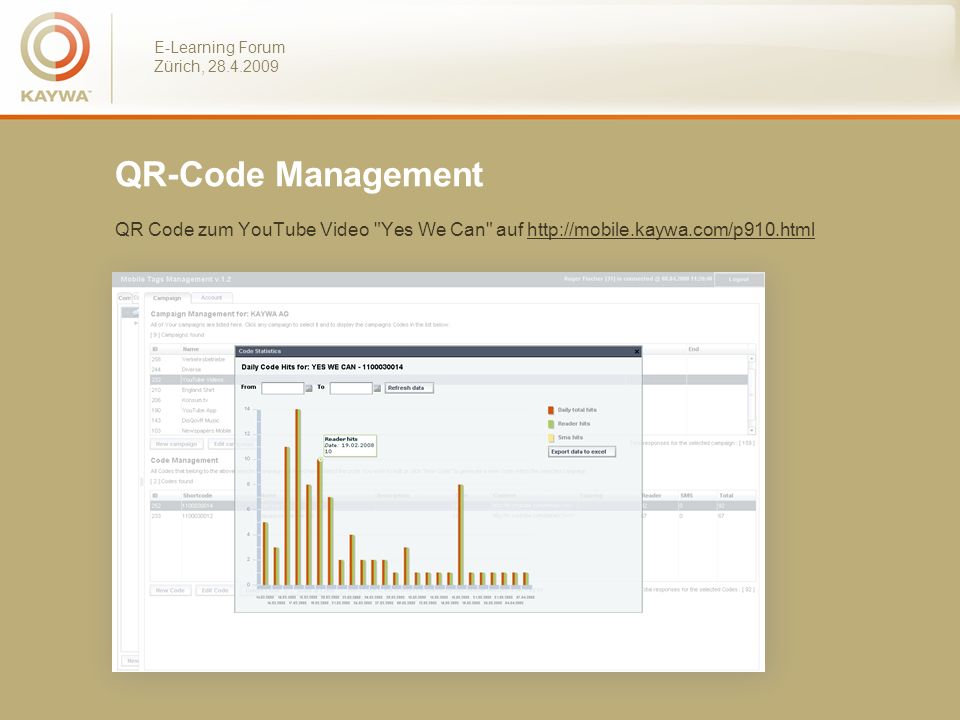This screenshot has height=720, width=960.
Task: Click the SMS column header in codes table
Action: (x=686, y=495)
